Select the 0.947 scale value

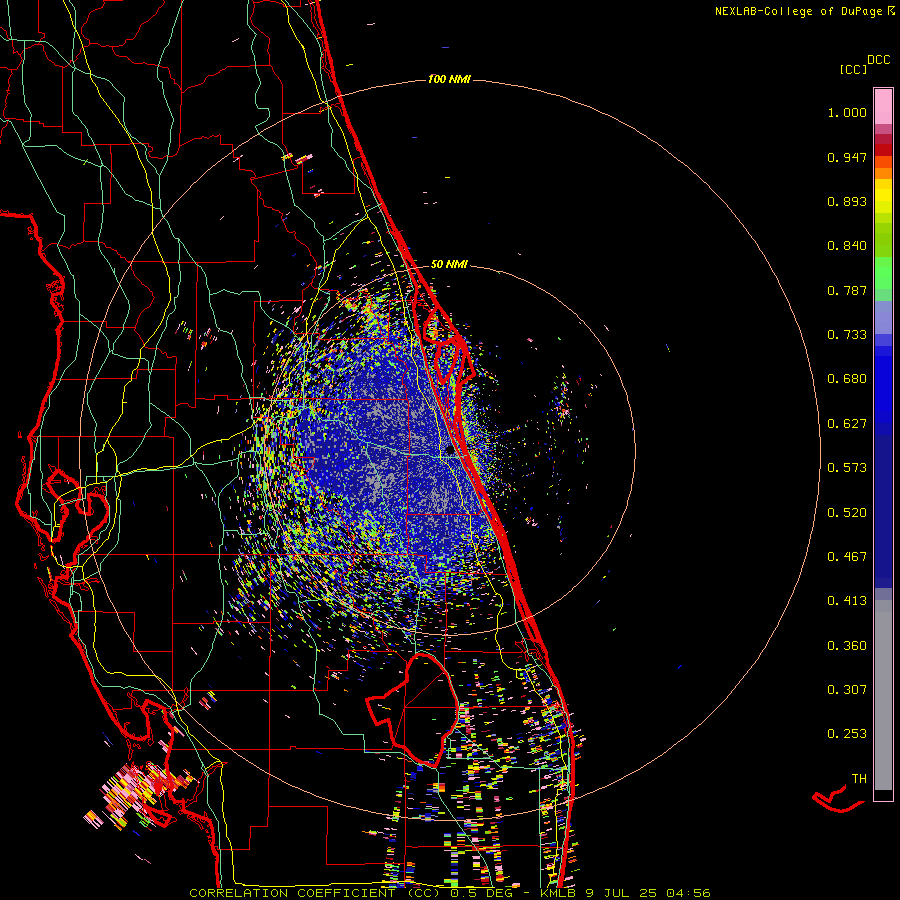tap(847, 157)
